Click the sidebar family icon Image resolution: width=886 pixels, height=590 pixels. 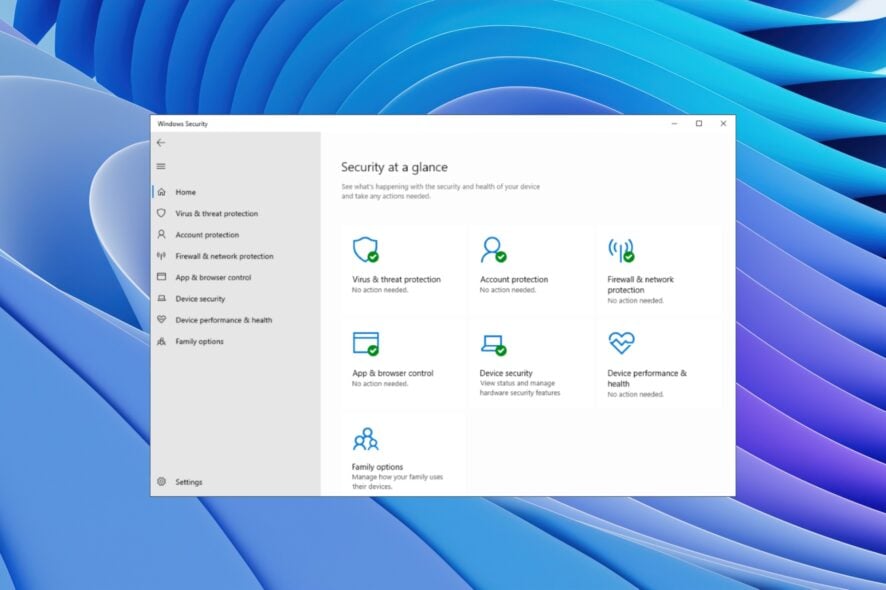162,341
